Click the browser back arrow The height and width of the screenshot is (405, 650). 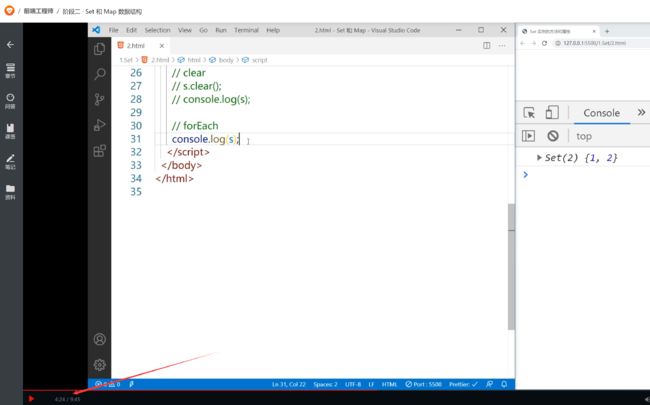point(522,43)
